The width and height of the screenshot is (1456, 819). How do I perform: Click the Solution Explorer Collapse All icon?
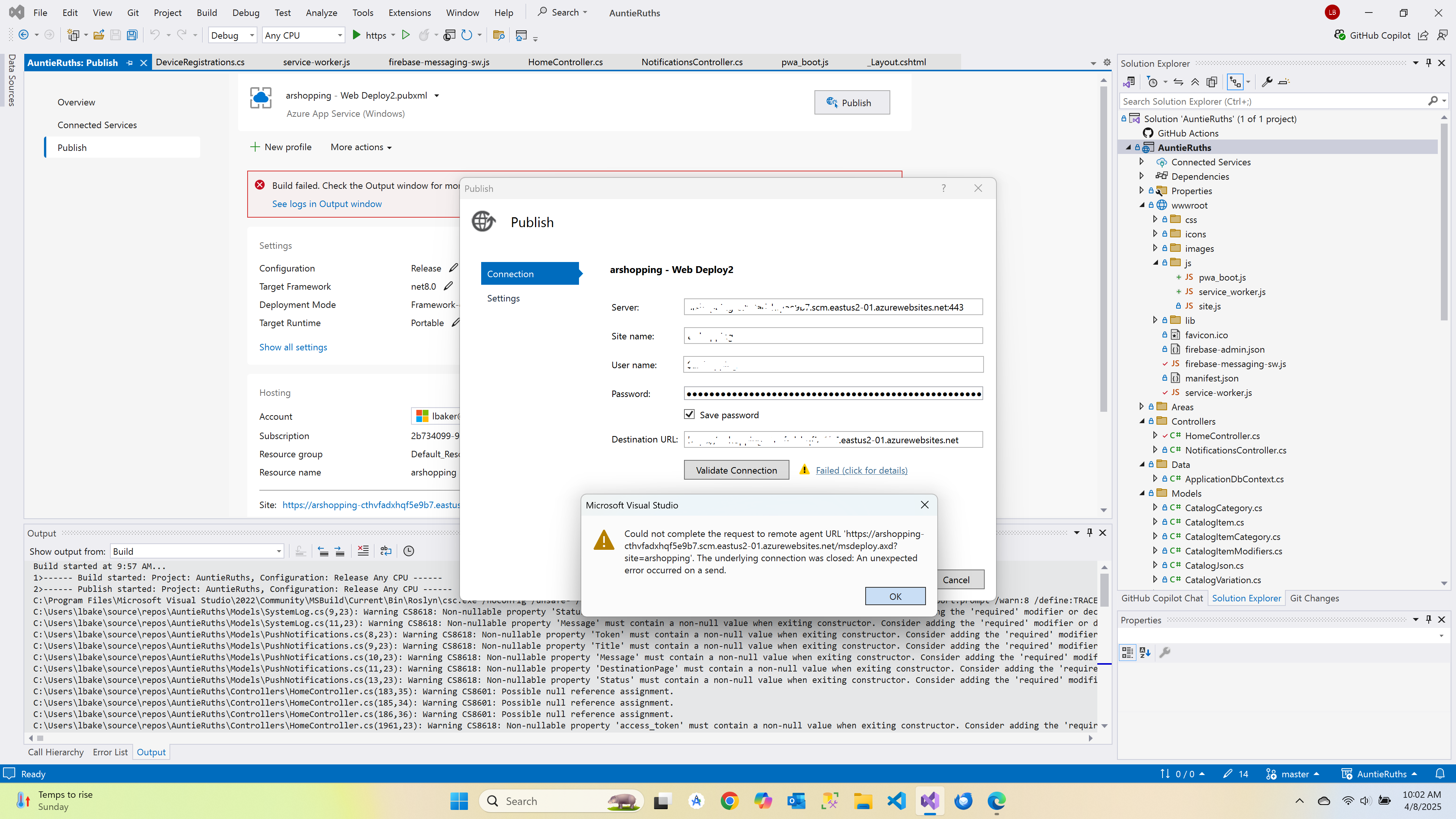pyautogui.click(x=1194, y=82)
